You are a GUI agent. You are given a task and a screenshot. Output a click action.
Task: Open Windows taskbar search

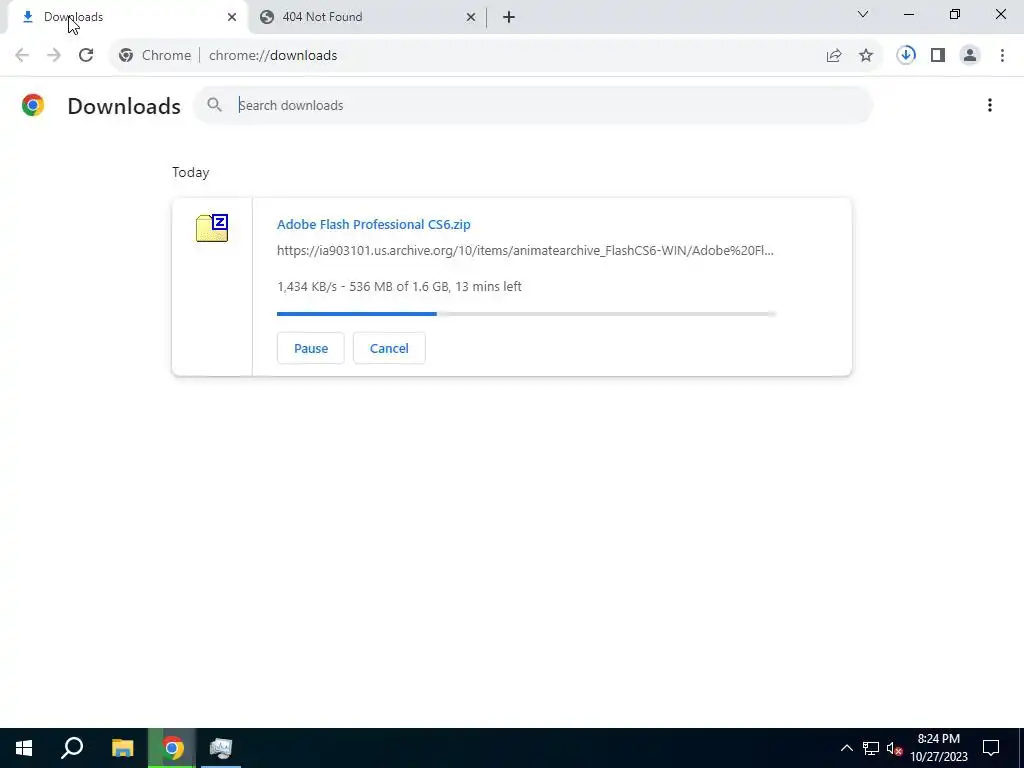(x=72, y=748)
